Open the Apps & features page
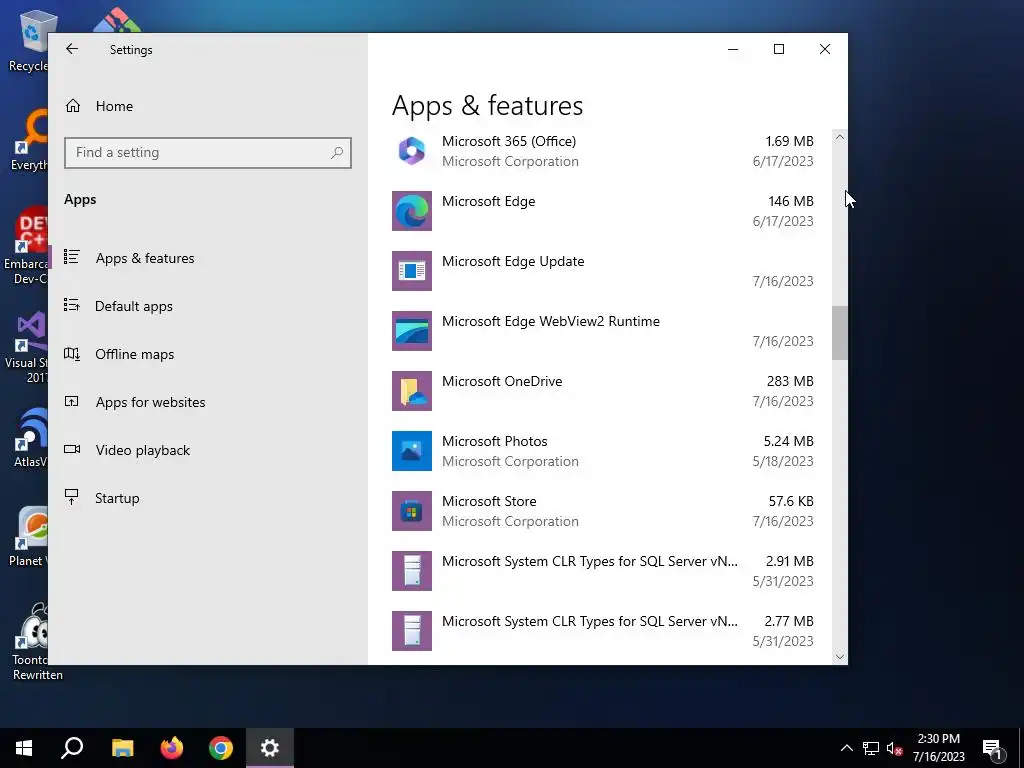The width and height of the screenshot is (1024, 768). [x=145, y=258]
